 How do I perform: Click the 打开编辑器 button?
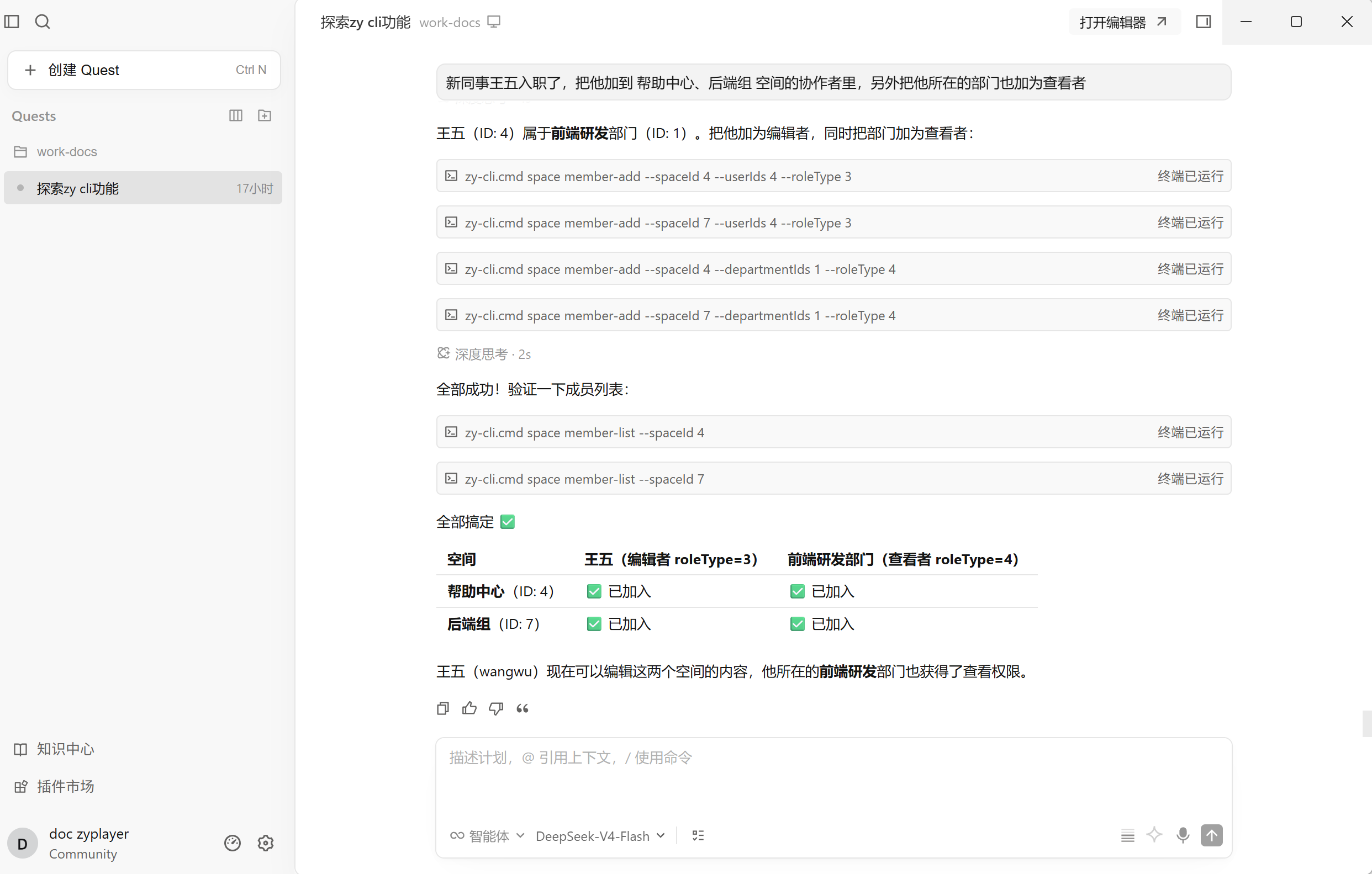[1124, 22]
